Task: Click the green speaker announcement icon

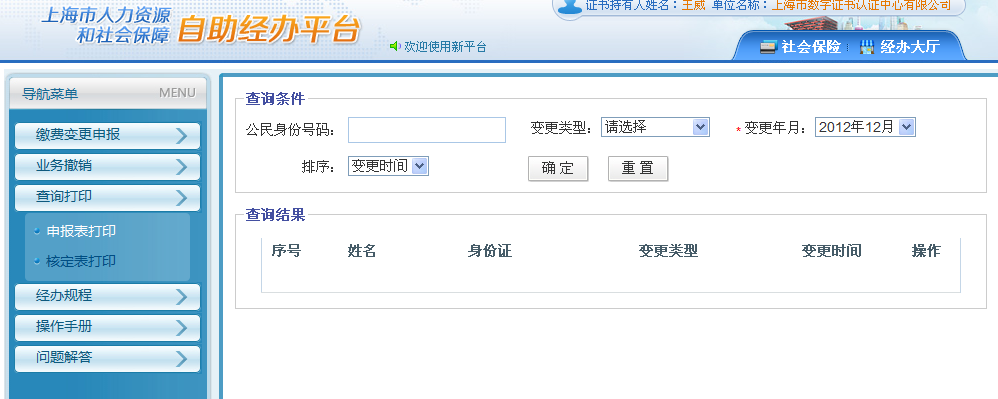Action: pyautogui.click(x=395, y=46)
